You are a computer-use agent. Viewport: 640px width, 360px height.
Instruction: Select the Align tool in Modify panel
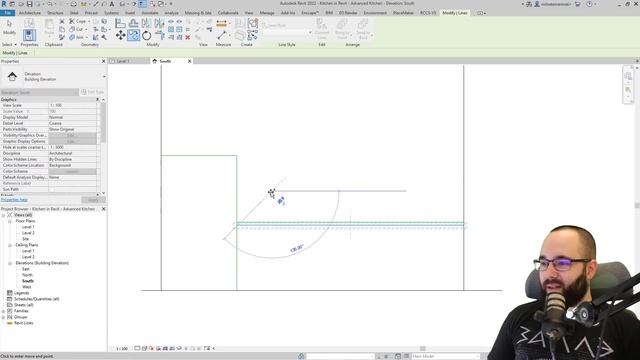tap(120, 23)
